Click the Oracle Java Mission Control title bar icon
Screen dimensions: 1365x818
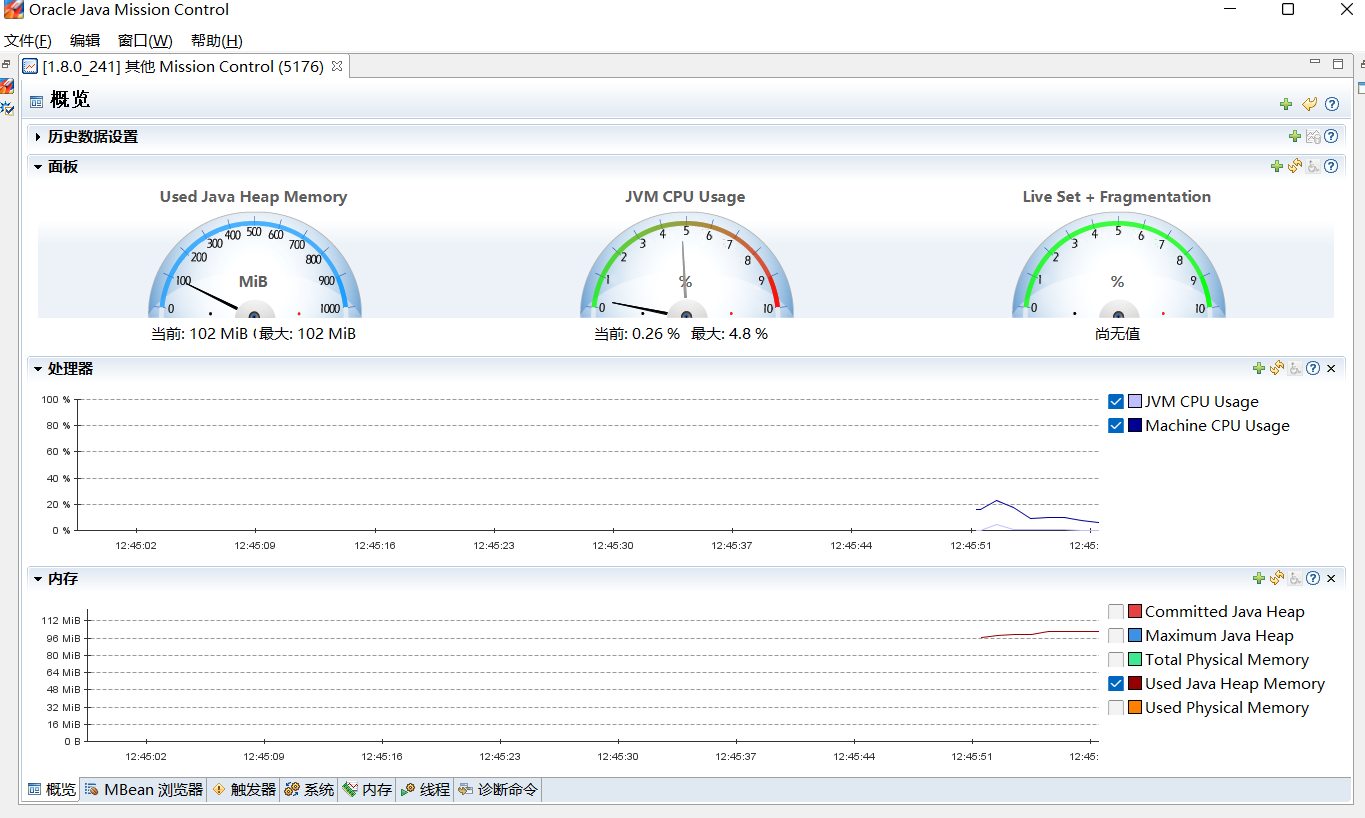click(x=13, y=10)
